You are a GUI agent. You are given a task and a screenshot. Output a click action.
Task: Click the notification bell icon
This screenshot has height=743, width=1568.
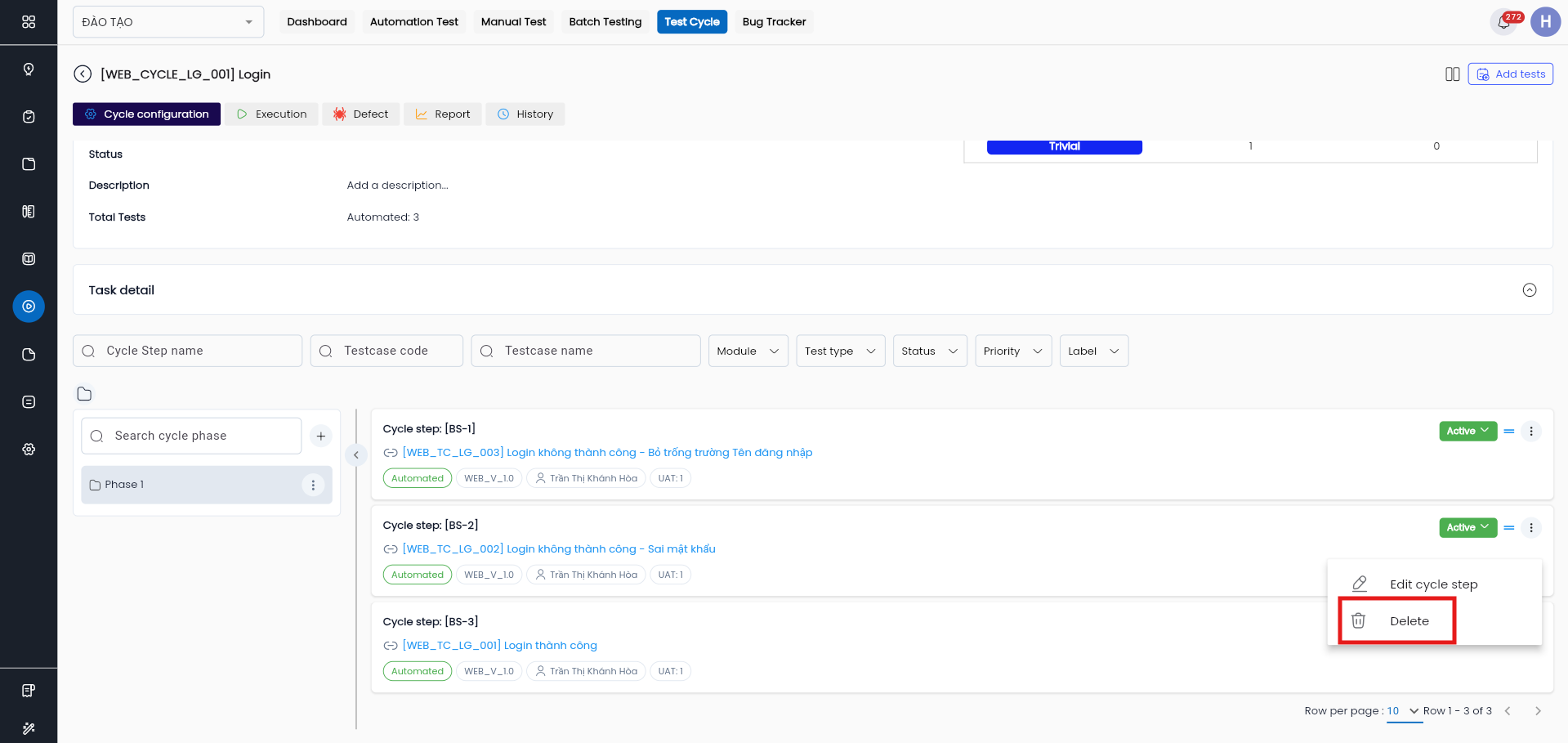coord(1503,22)
